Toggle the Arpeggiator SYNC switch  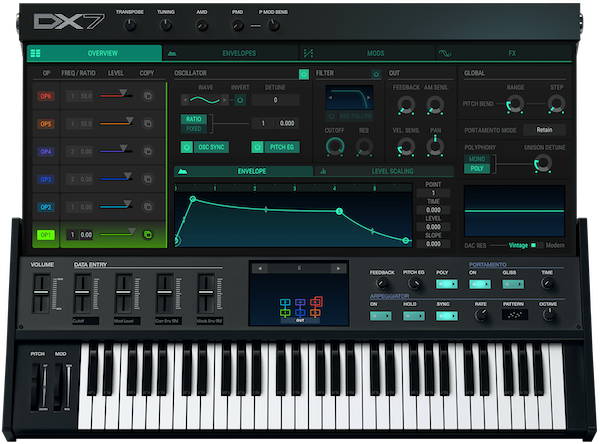coord(447,316)
